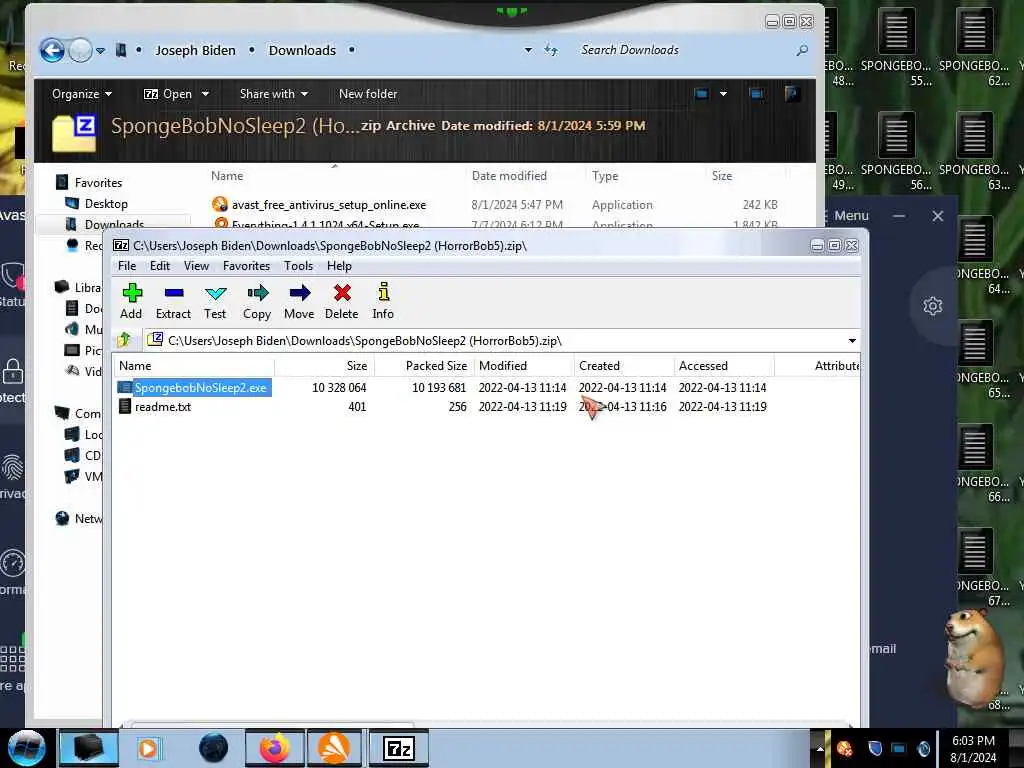Click the Back arrow in Explorer window

tap(52, 50)
